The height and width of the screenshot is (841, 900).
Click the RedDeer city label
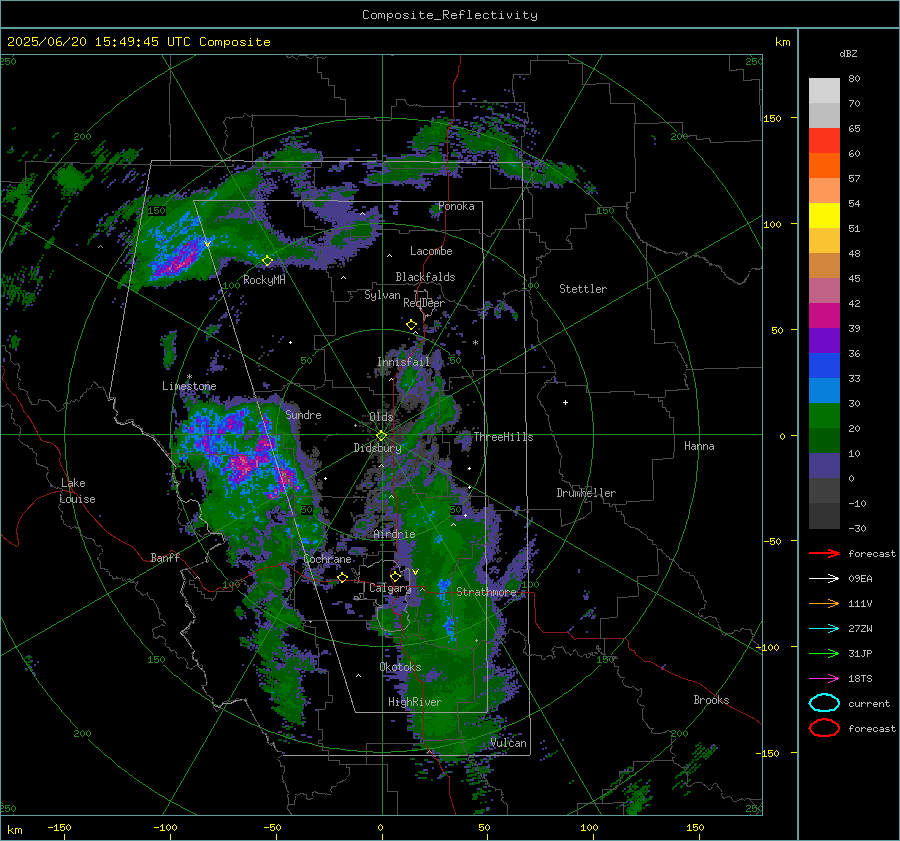pyautogui.click(x=424, y=303)
